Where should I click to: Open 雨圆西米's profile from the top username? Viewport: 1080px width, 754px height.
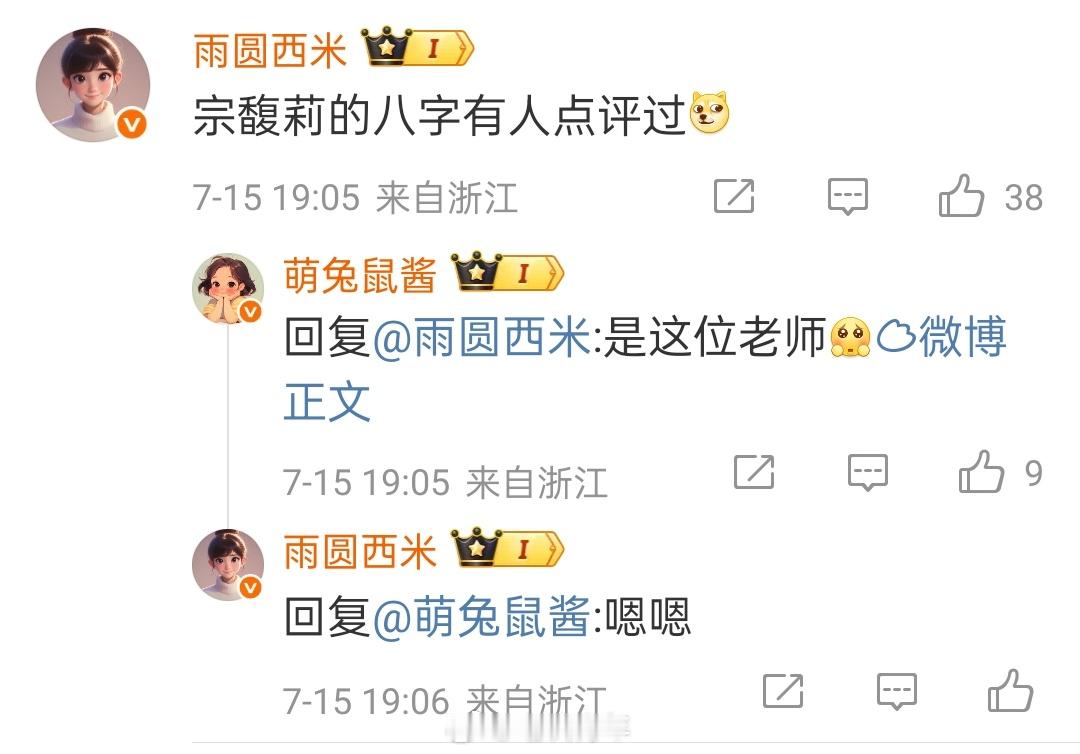coord(269,51)
